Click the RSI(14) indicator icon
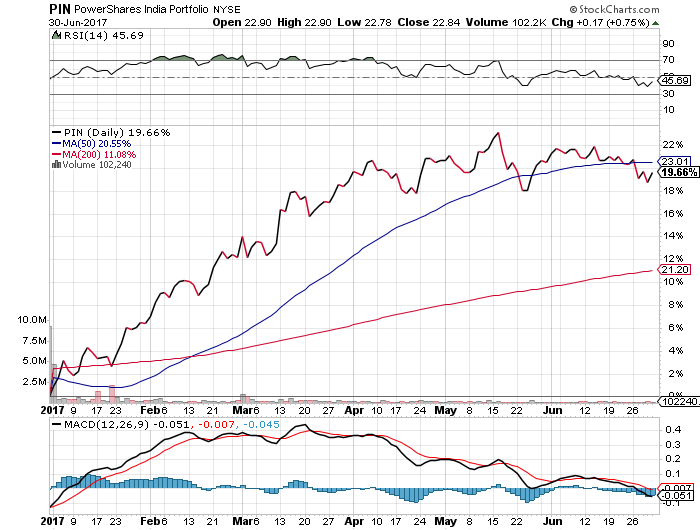Viewport: 700px width, 530px height. pos(56,35)
